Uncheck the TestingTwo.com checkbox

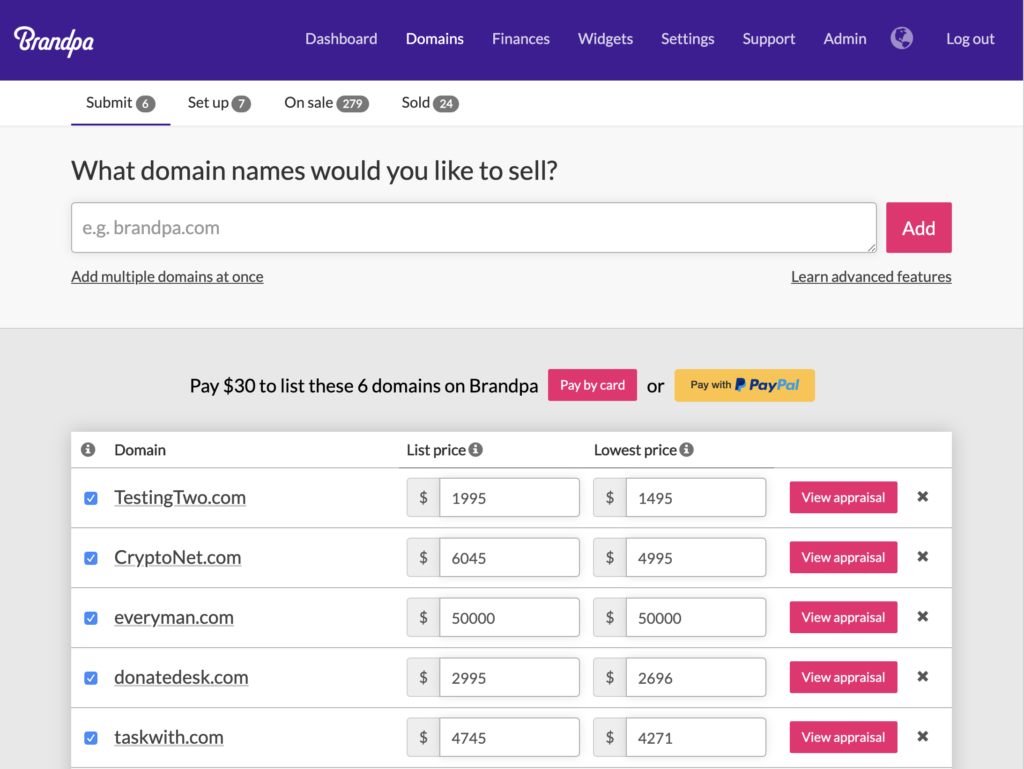tap(91, 498)
